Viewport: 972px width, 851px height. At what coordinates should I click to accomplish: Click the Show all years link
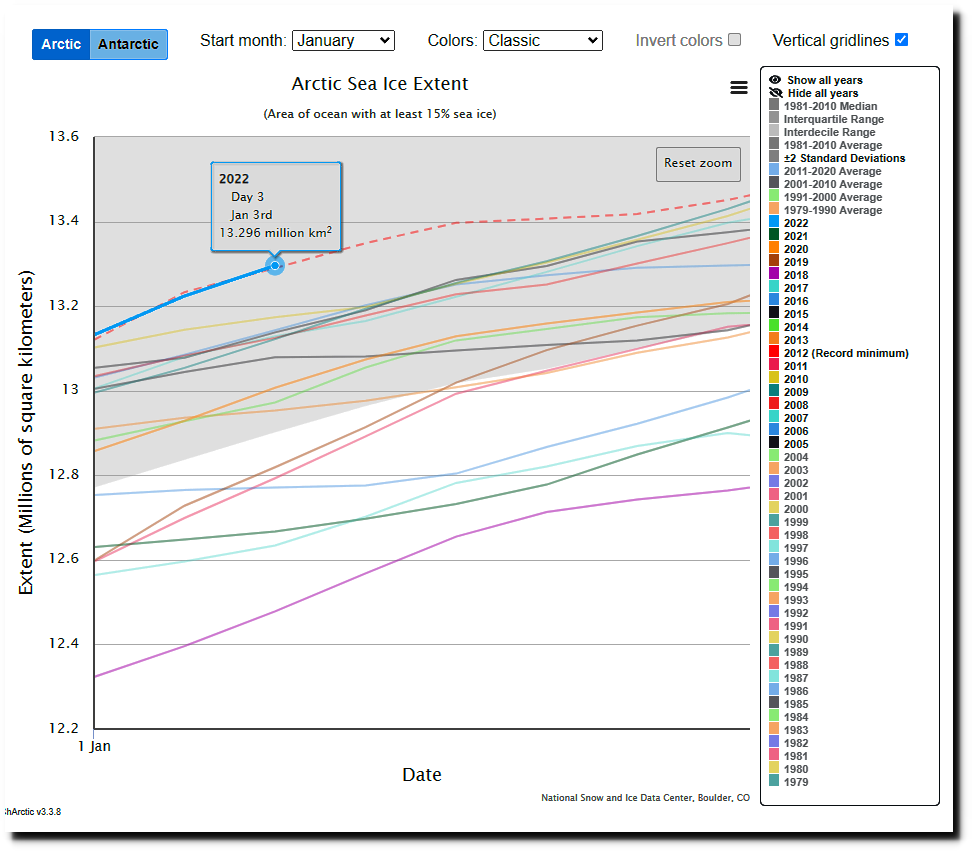[824, 80]
